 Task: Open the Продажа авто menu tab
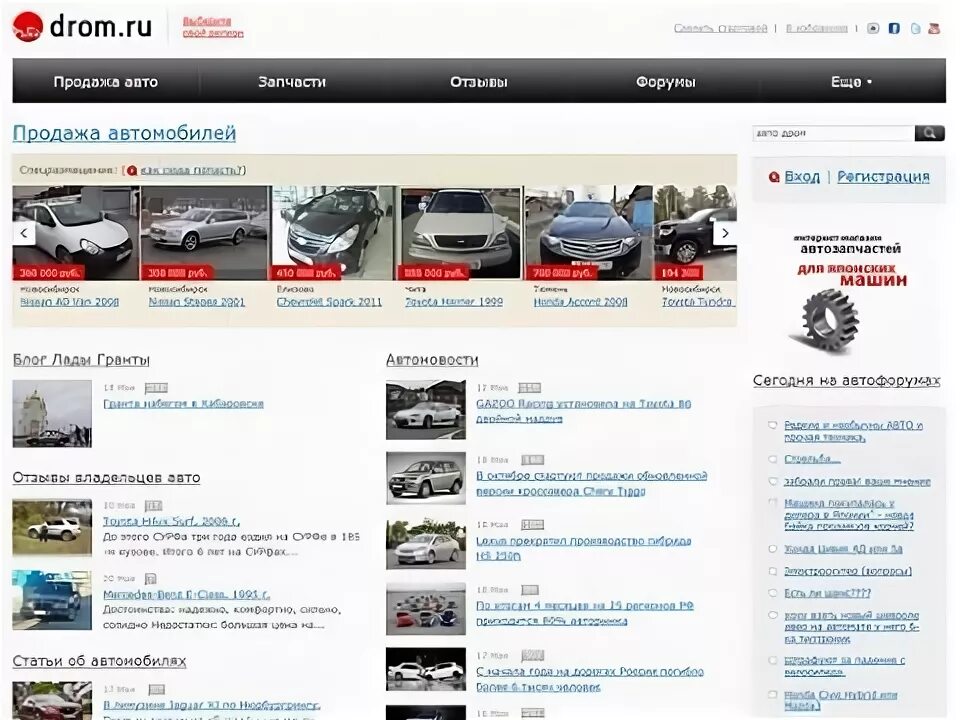tap(105, 82)
